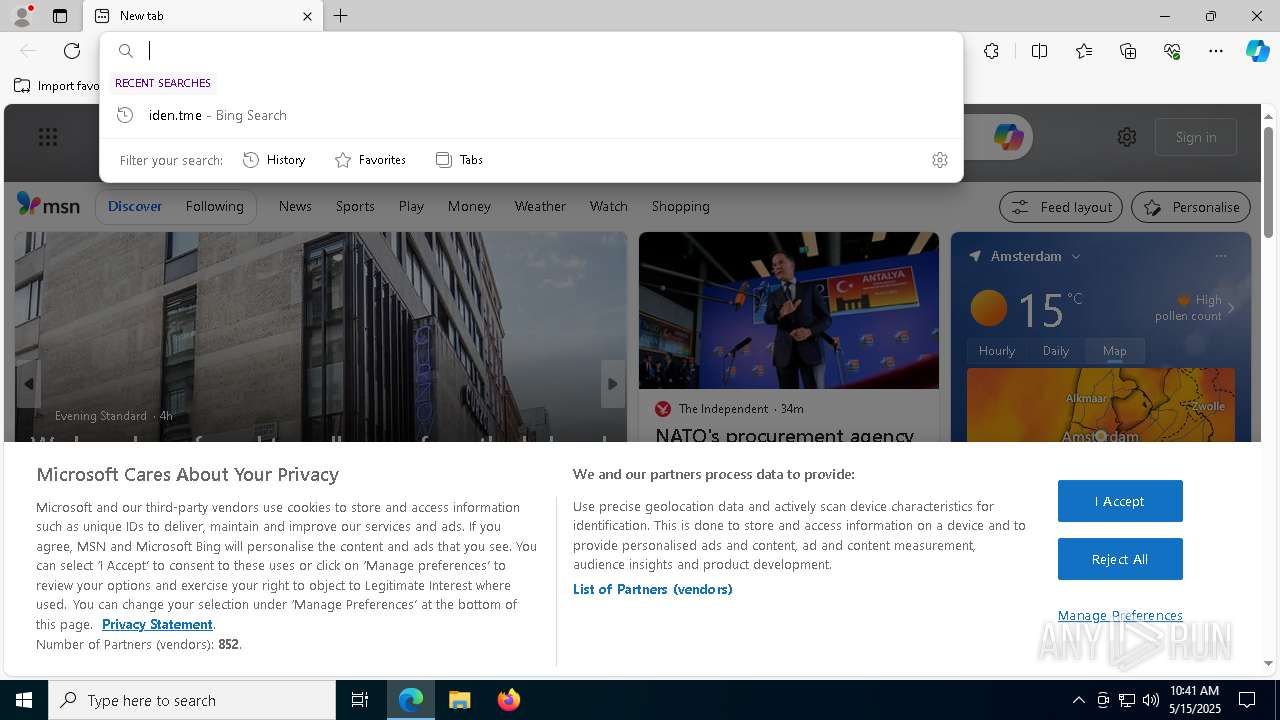
Task: Open Manage Preferences link
Action: pyautogui.click(x=1120, y=615)
